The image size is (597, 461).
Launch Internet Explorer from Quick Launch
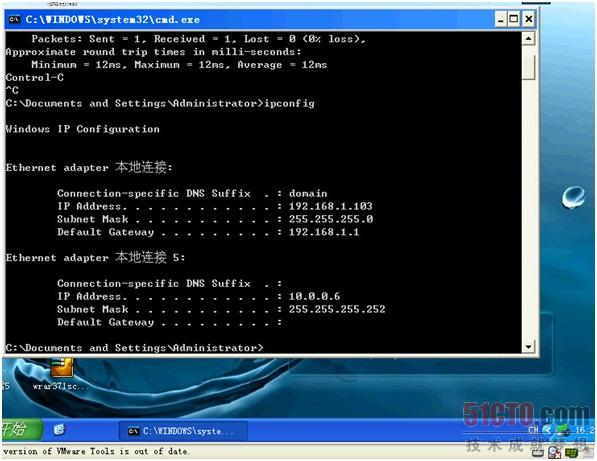(x=59, y=430)
